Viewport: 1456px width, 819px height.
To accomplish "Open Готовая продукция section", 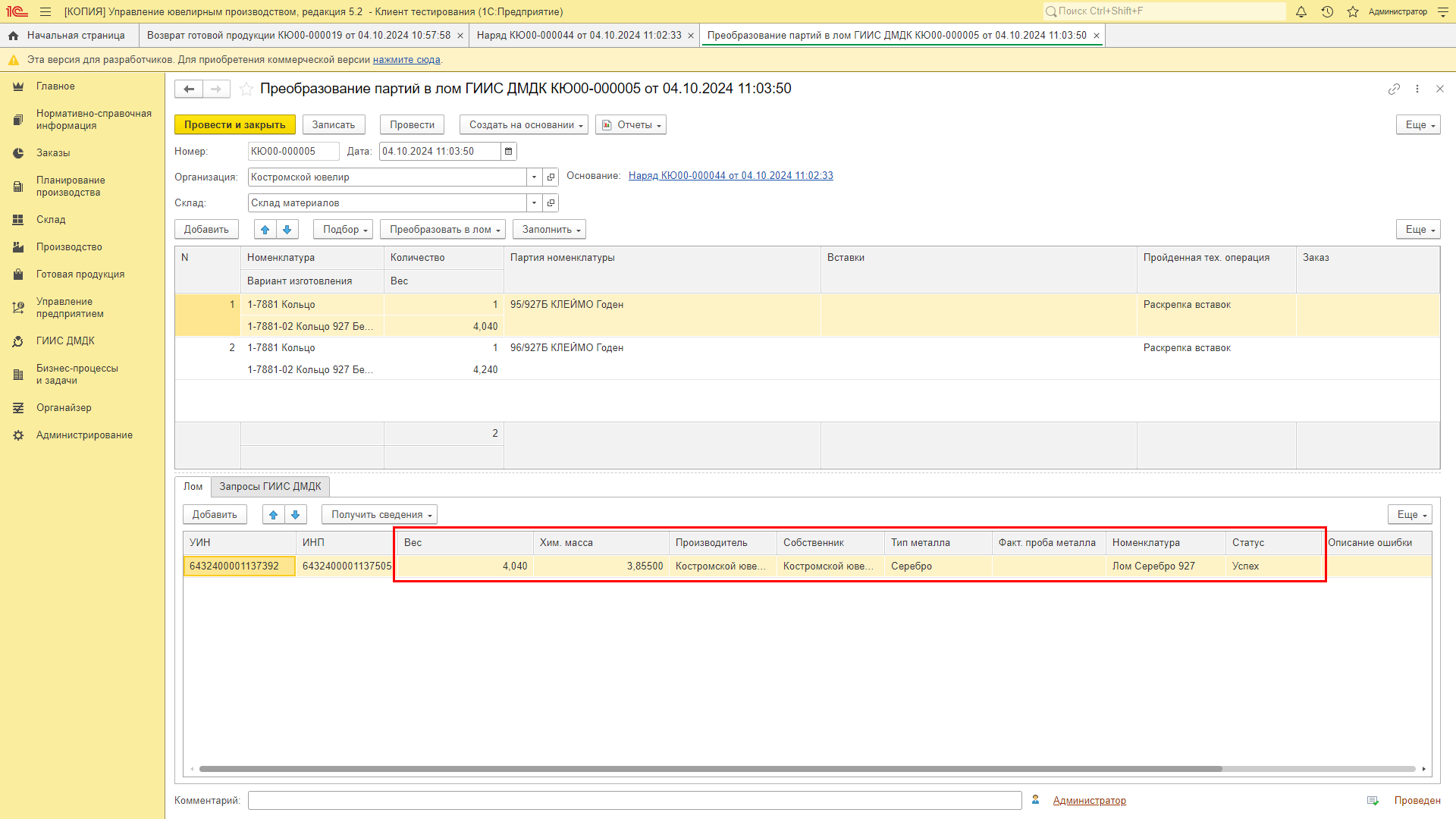I will point(80,275).
